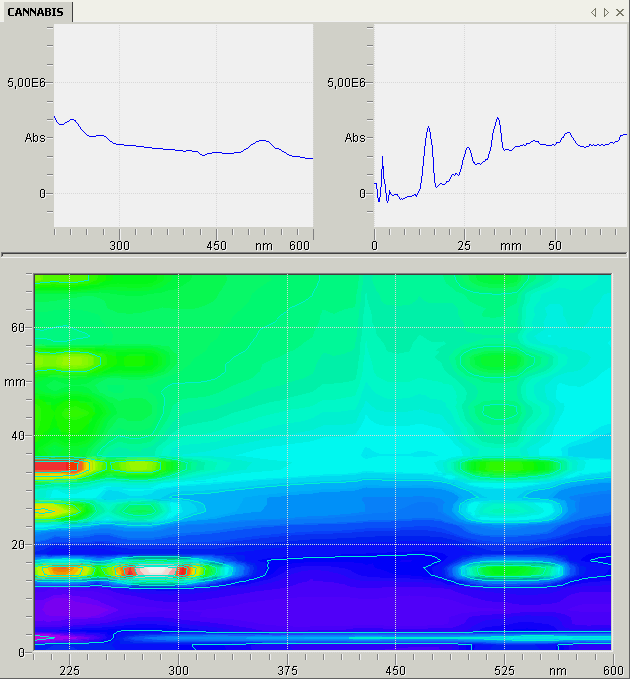Click the scroll tabs left arrow
Image resolution: width=630 pixels, height=679 pixels.
pos(594,12)
